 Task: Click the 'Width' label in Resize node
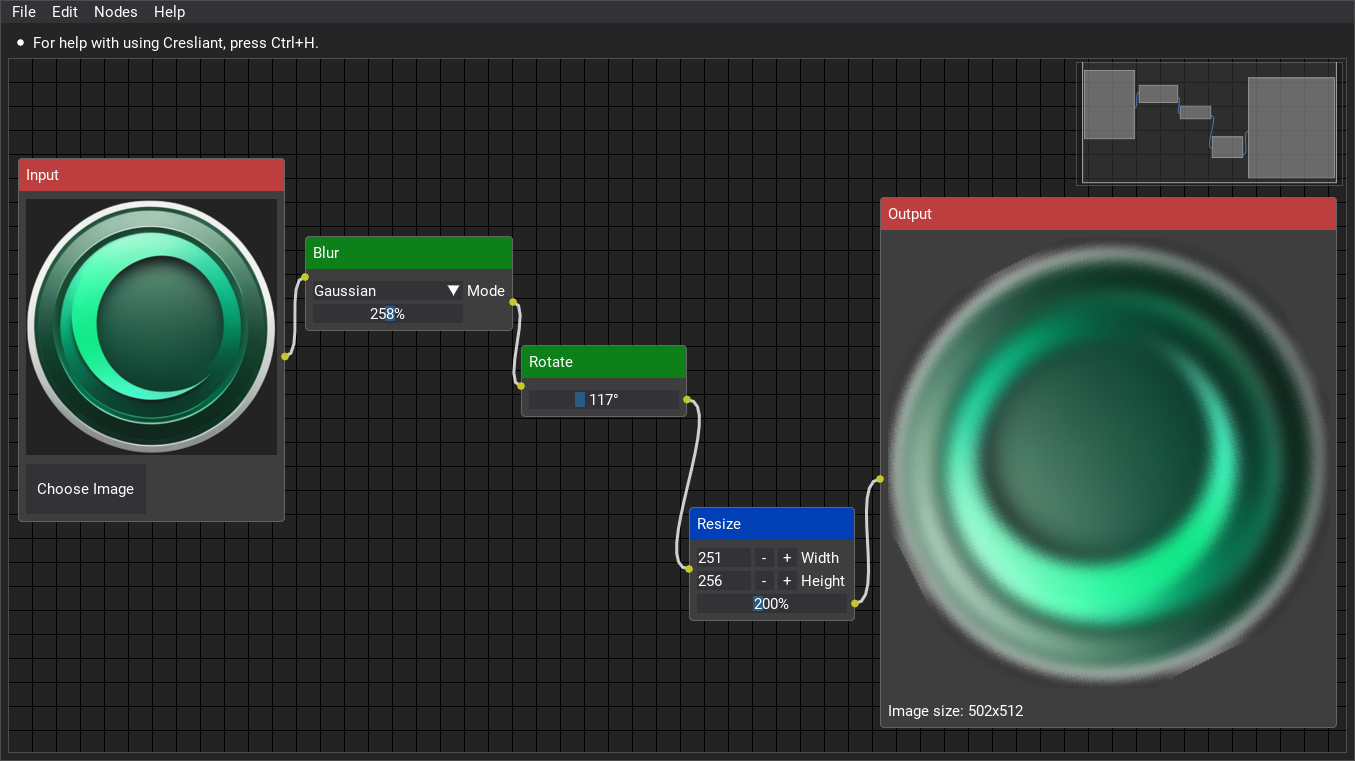click(820, 558)
